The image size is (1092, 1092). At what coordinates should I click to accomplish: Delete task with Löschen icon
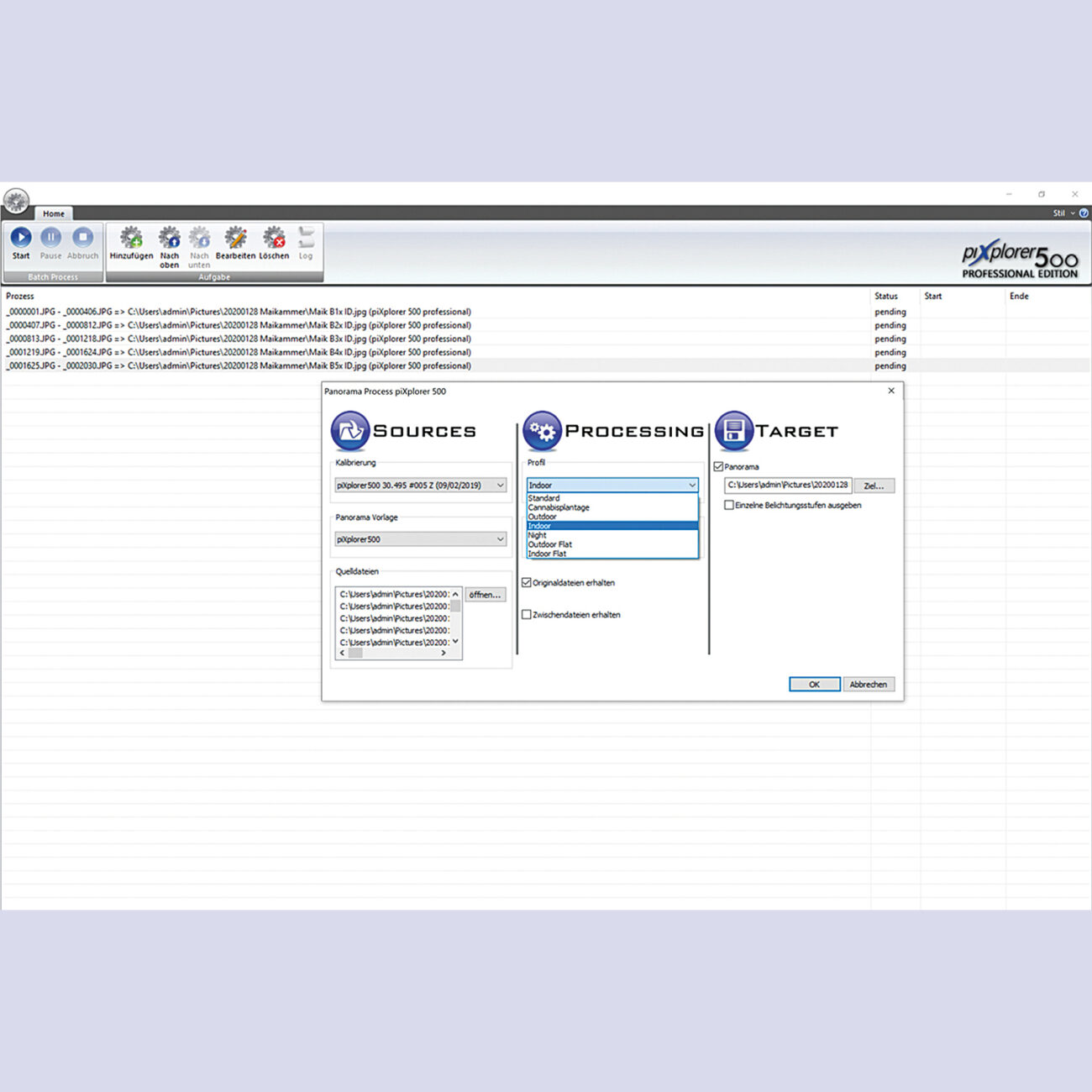tap(274, 238)
